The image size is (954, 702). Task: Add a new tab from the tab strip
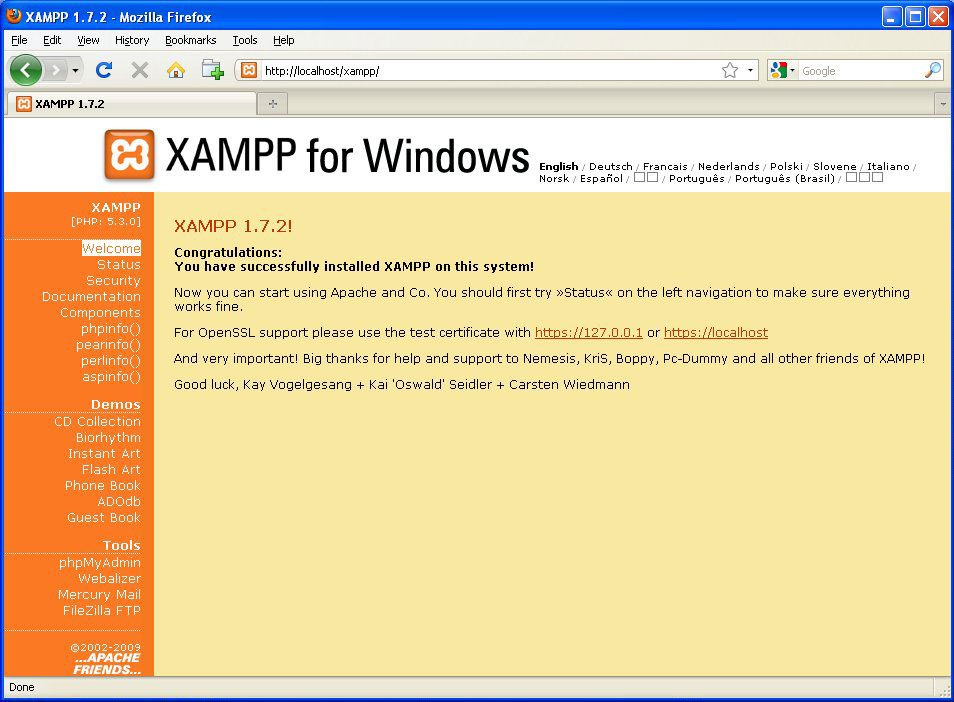(x=273, y=104)
